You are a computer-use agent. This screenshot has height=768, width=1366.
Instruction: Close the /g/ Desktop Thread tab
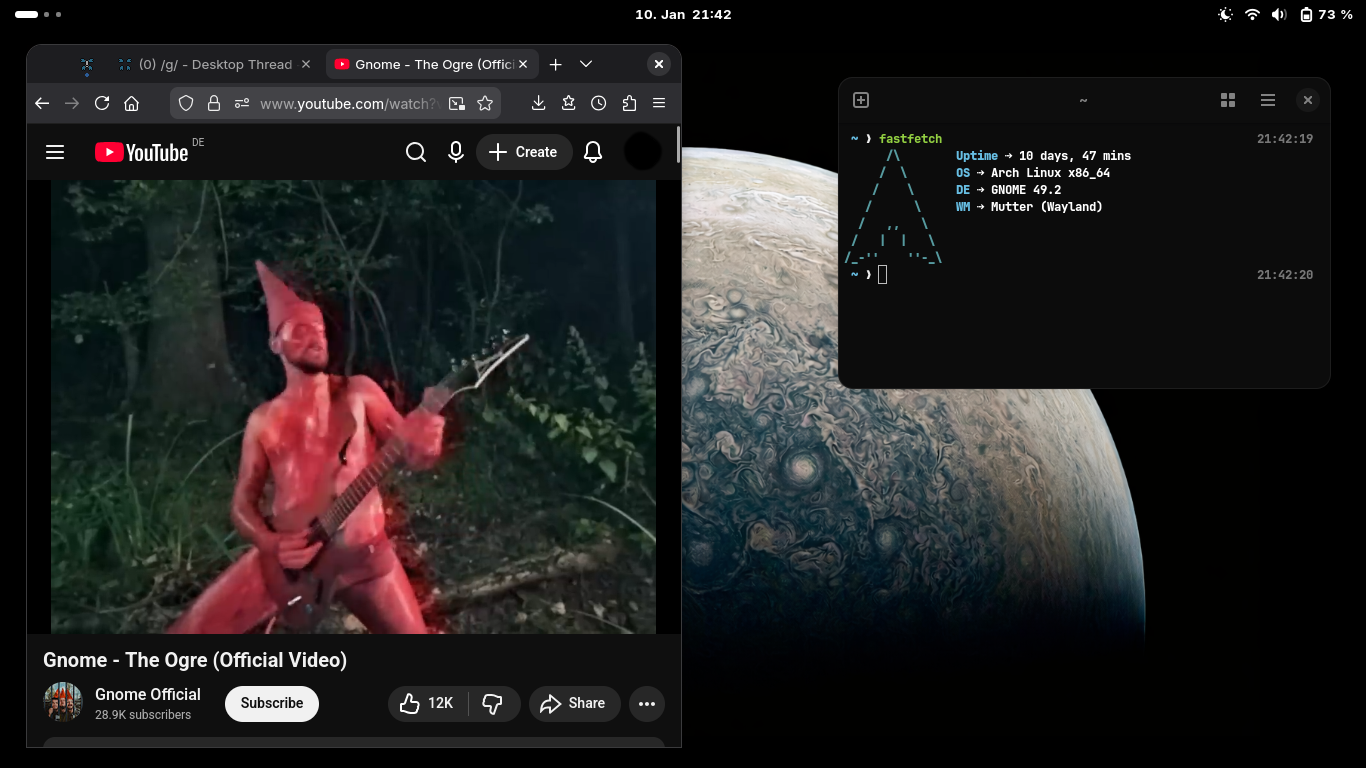click(306, 64)
